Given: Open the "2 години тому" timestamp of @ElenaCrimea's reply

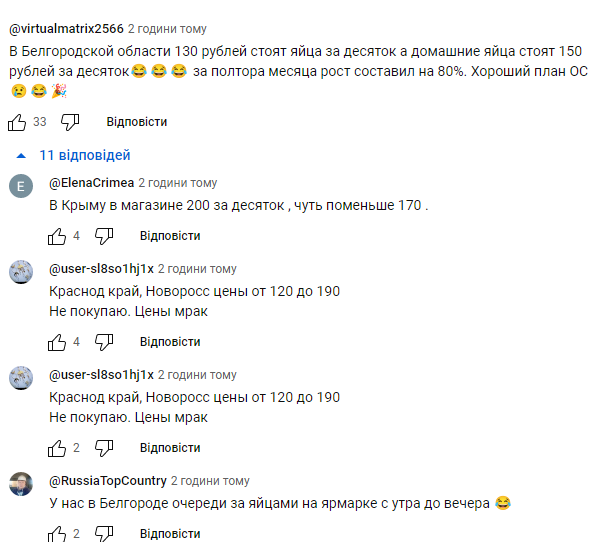Looking at the screenshot, I should pos(177,183).
